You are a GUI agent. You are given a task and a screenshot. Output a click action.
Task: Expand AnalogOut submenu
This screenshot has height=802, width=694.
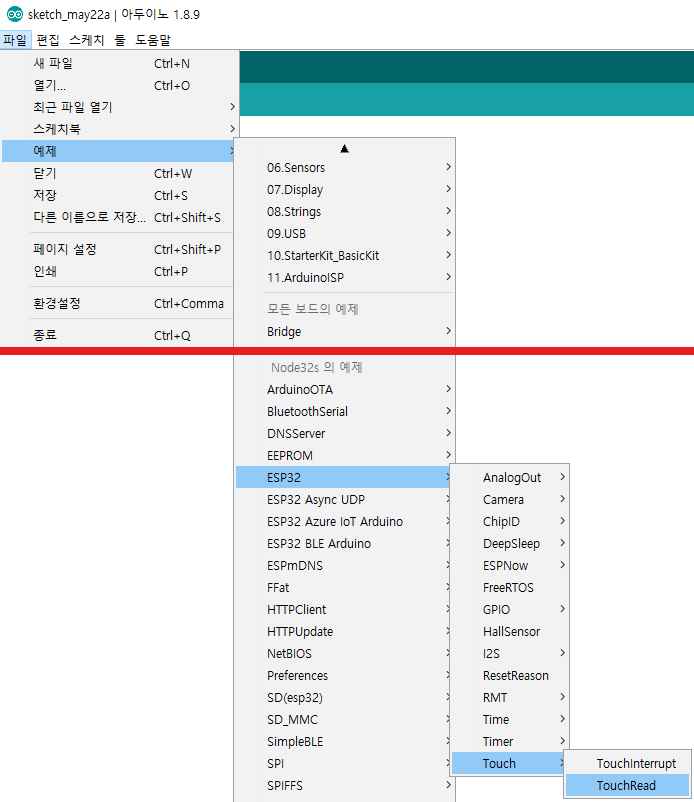[x=509, y=478]
